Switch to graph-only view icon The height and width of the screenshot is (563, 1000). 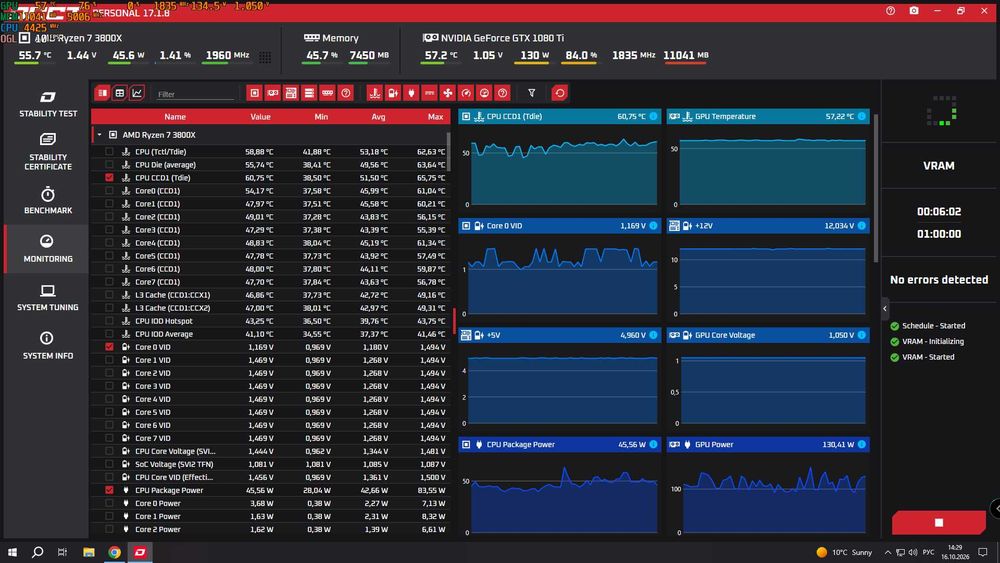tap(136, 93)
